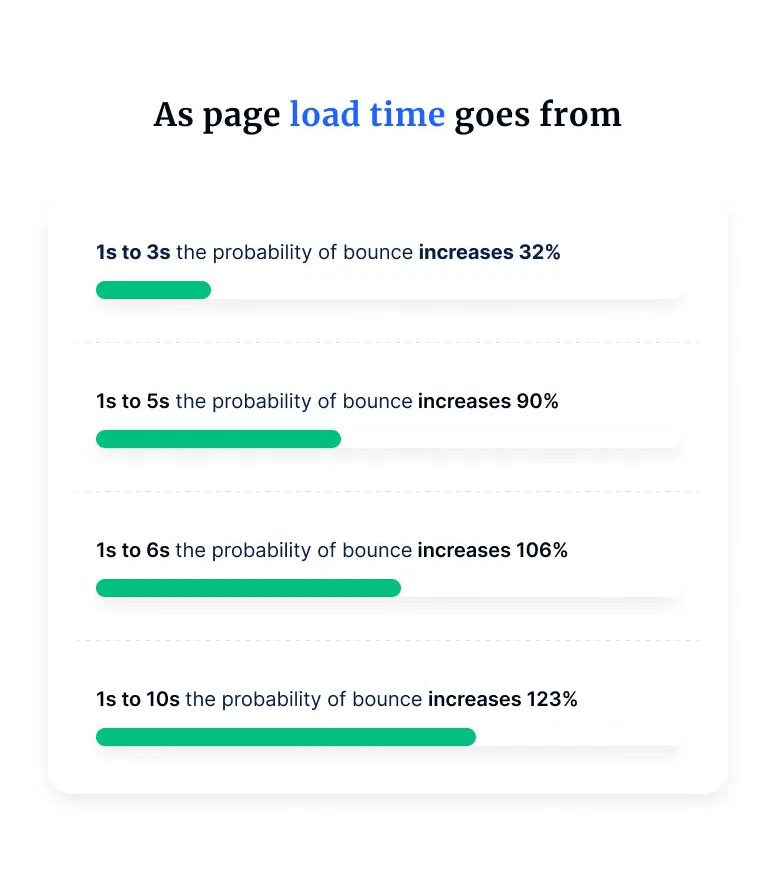Click "the probability of bounce" in the 1s to 5s row
Image resolution: width=776 pixels, height=886 pixels.
point(294,402)
